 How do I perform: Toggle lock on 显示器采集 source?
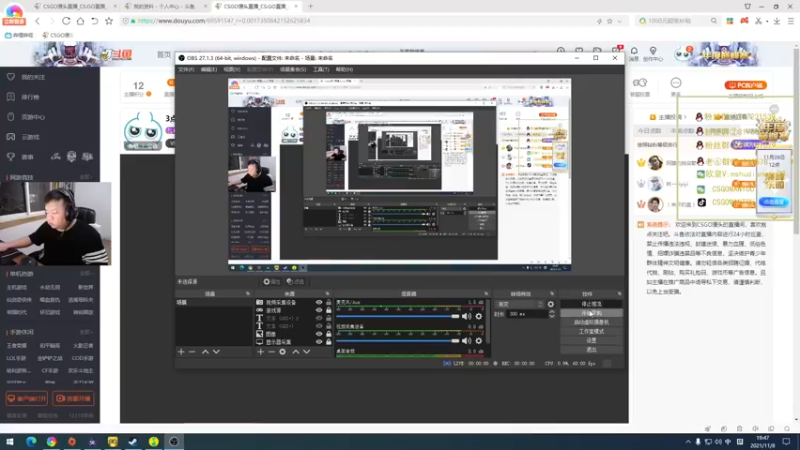pos(329,342)
